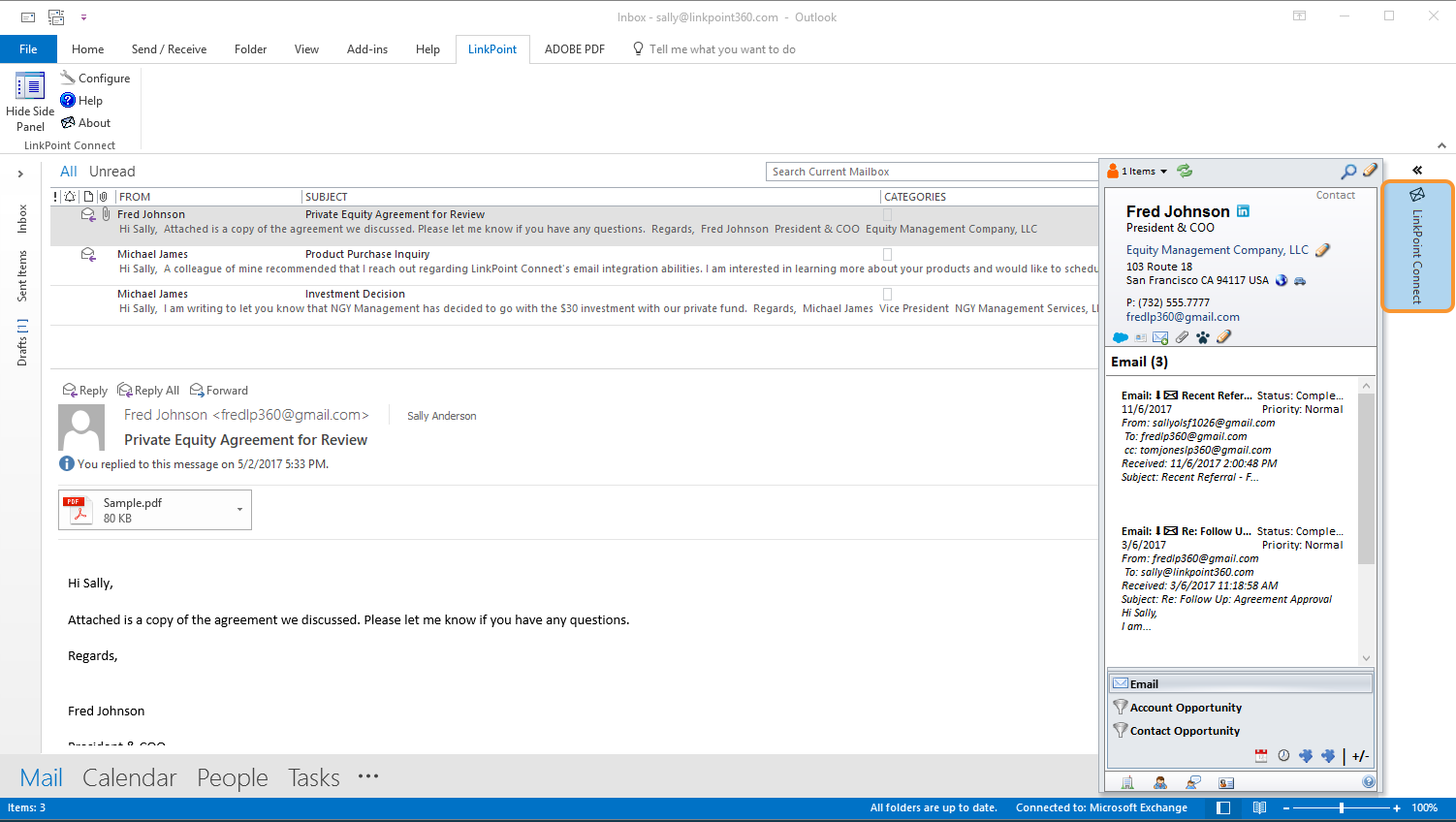Image resolution: width=1456 pixels, height=822 pixels.
Task: Click the fredlp360@gmail.com contact email link
Action: point(1183,317)
